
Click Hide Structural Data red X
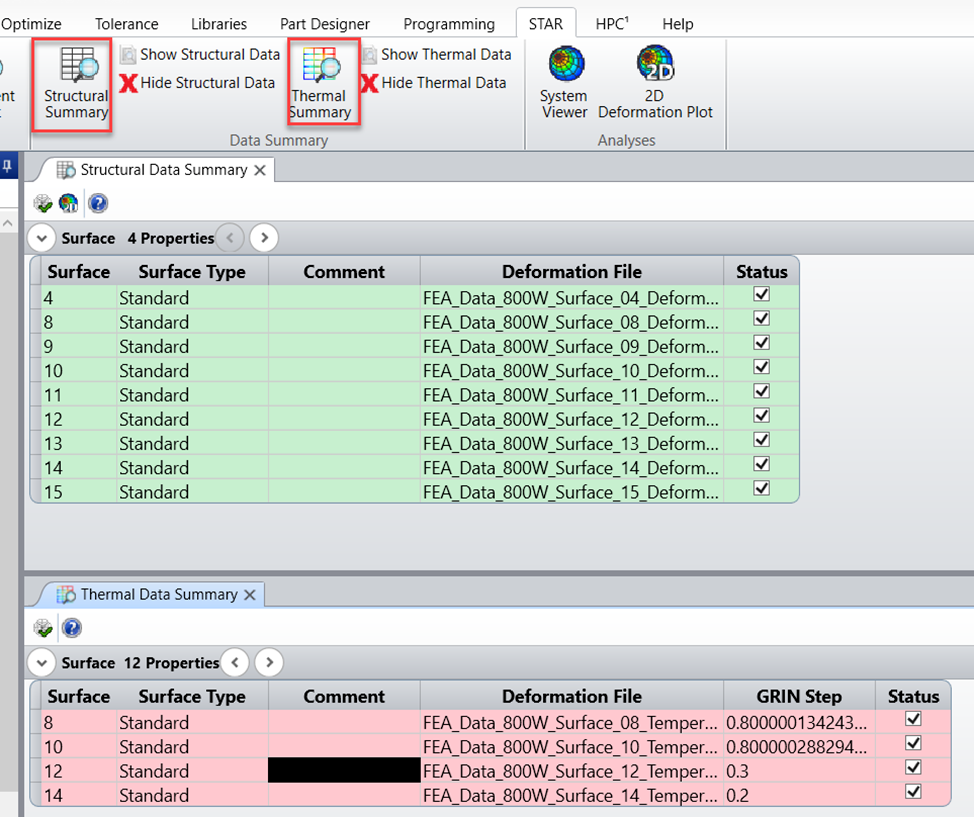pyautogui.click(x=129, y=83)
